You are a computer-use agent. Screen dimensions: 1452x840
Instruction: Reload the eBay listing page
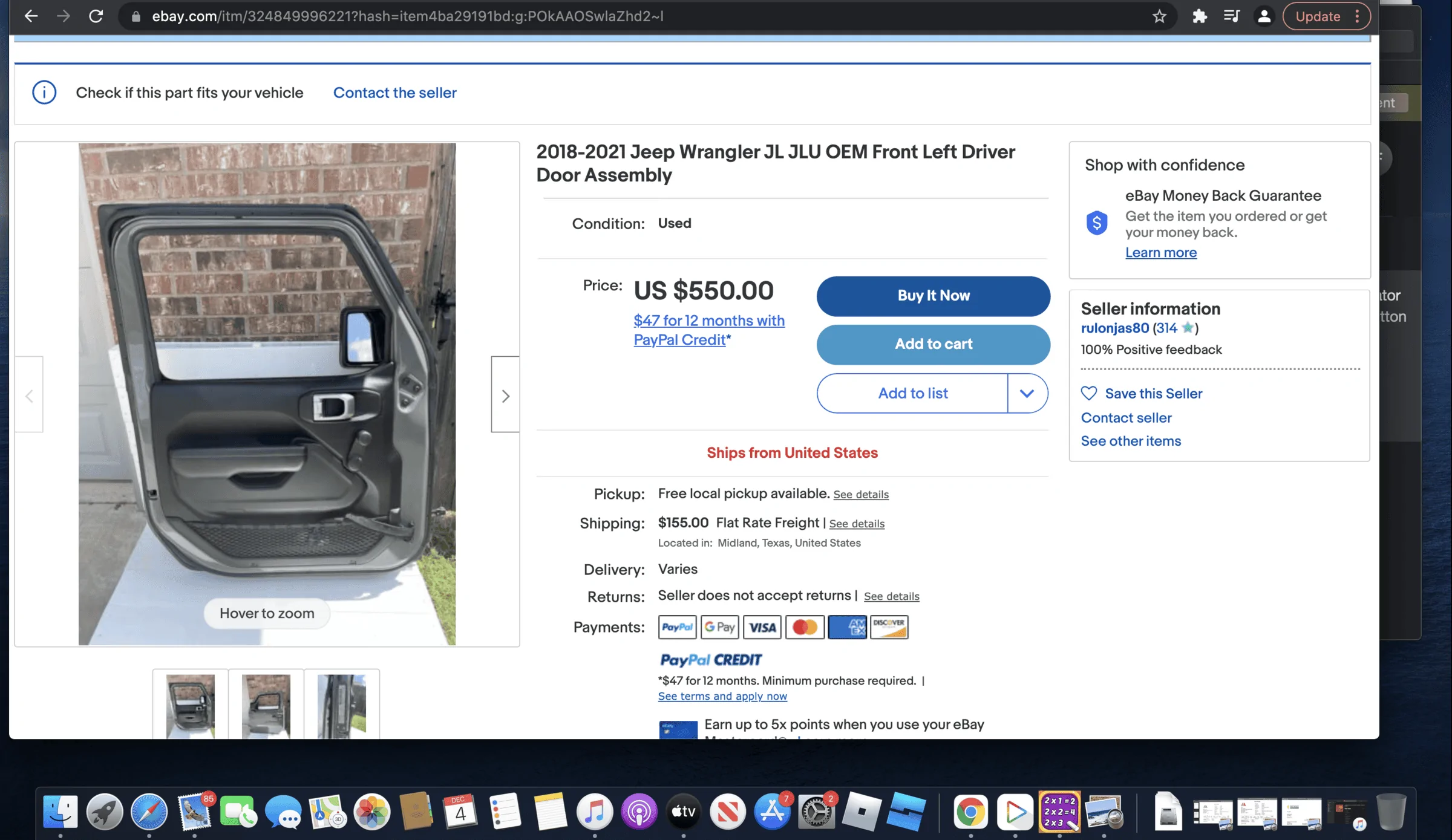point(96,16)
